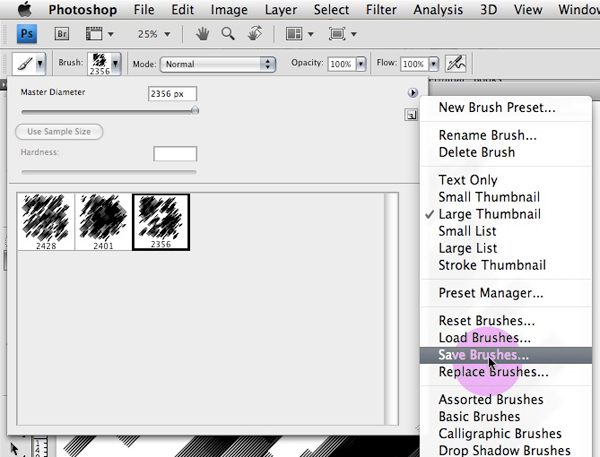The width and height of the screenshot is (600, 457).
Task: Open the Mode Normal dropdown
Action: click(x=218, y=64)
